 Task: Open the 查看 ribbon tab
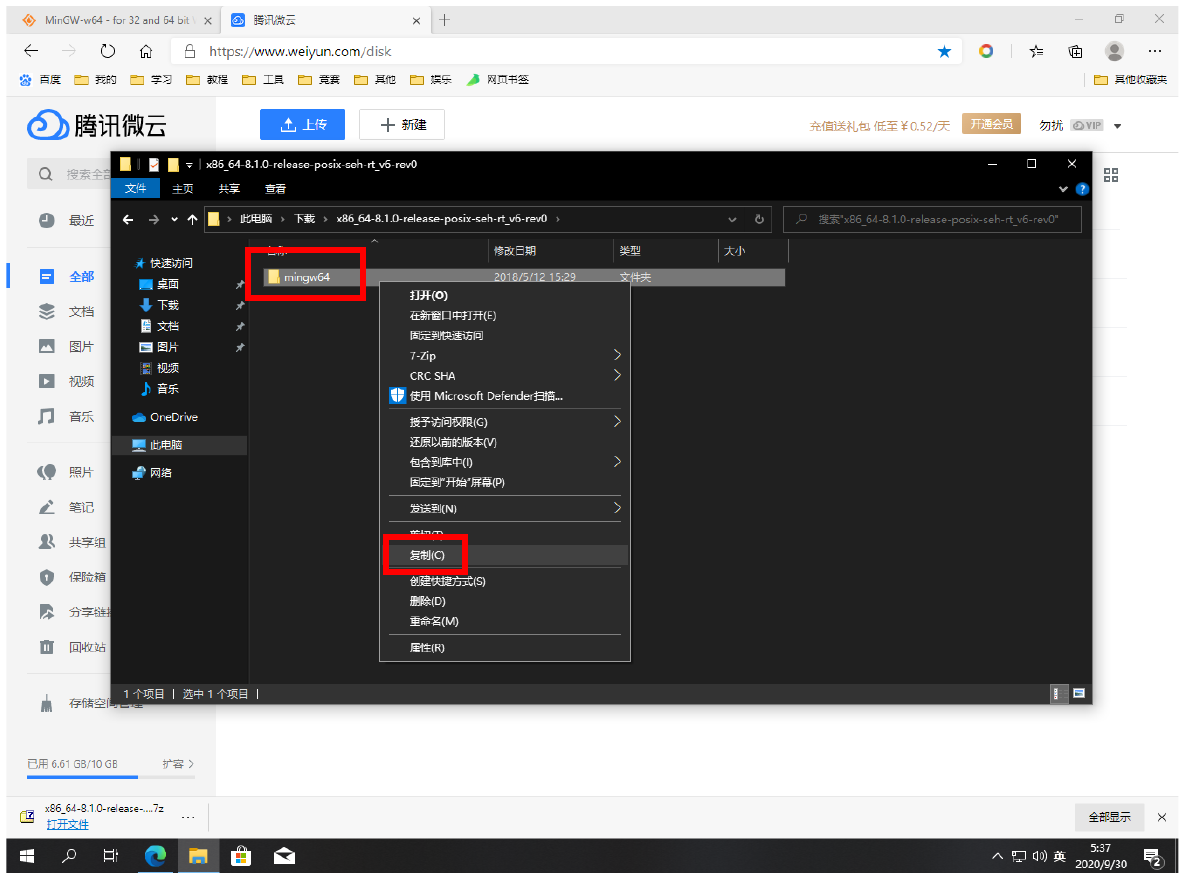coord(275,188)
